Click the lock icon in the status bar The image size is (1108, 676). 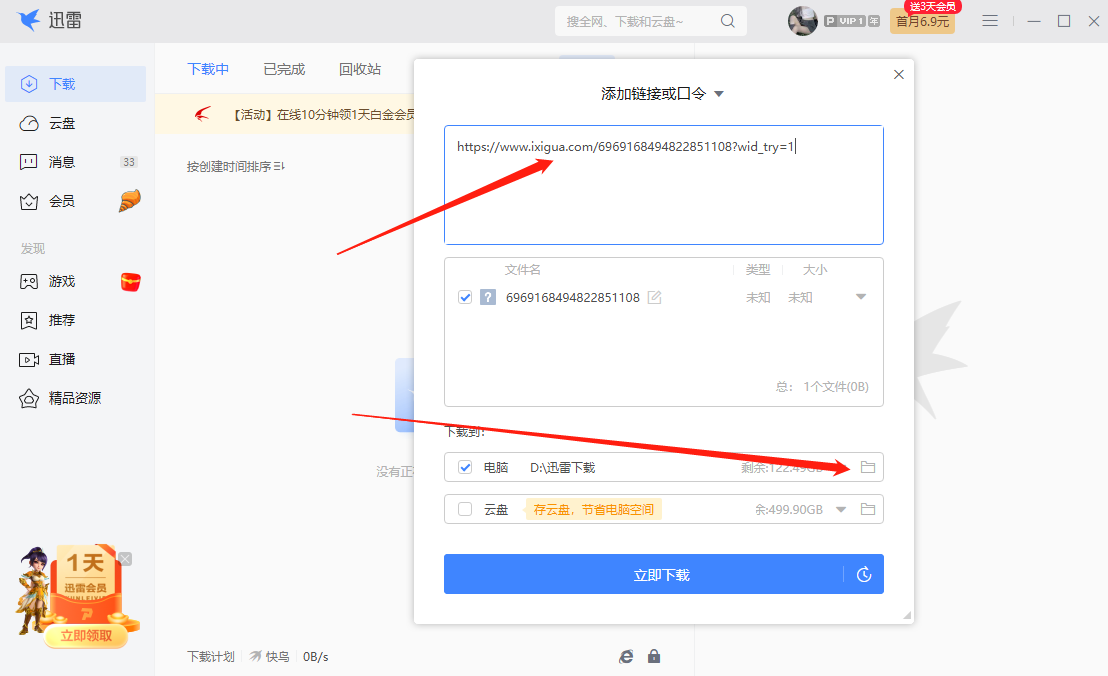click(654, 656)
